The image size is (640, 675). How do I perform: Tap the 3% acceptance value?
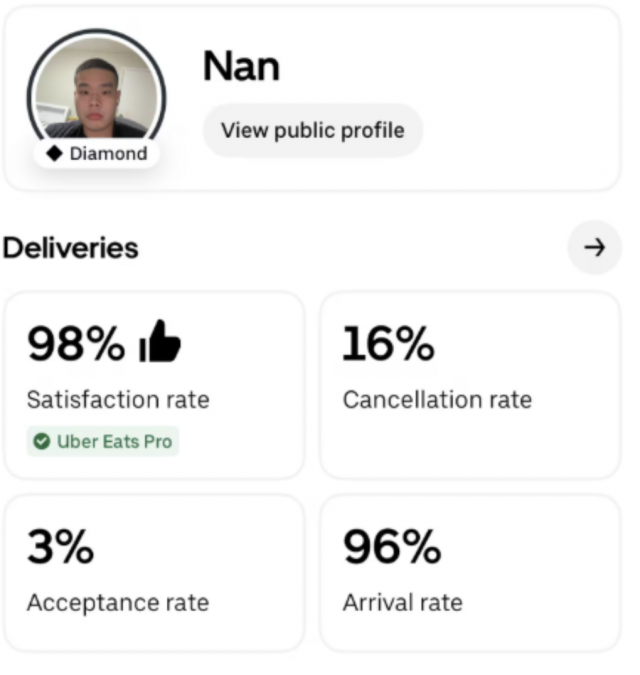click(60, 547)
